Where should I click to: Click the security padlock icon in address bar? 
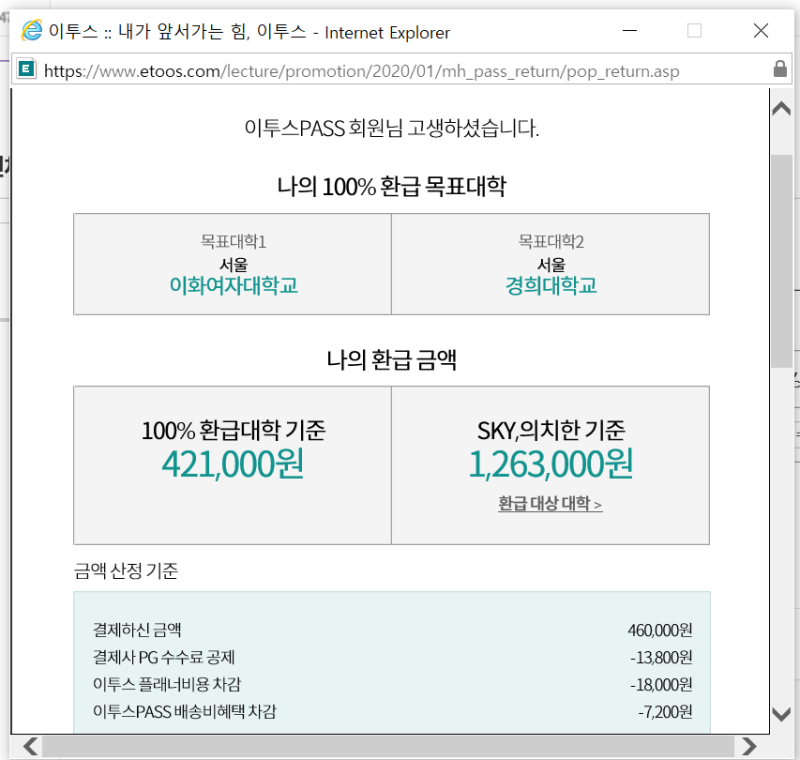(780, 68)
